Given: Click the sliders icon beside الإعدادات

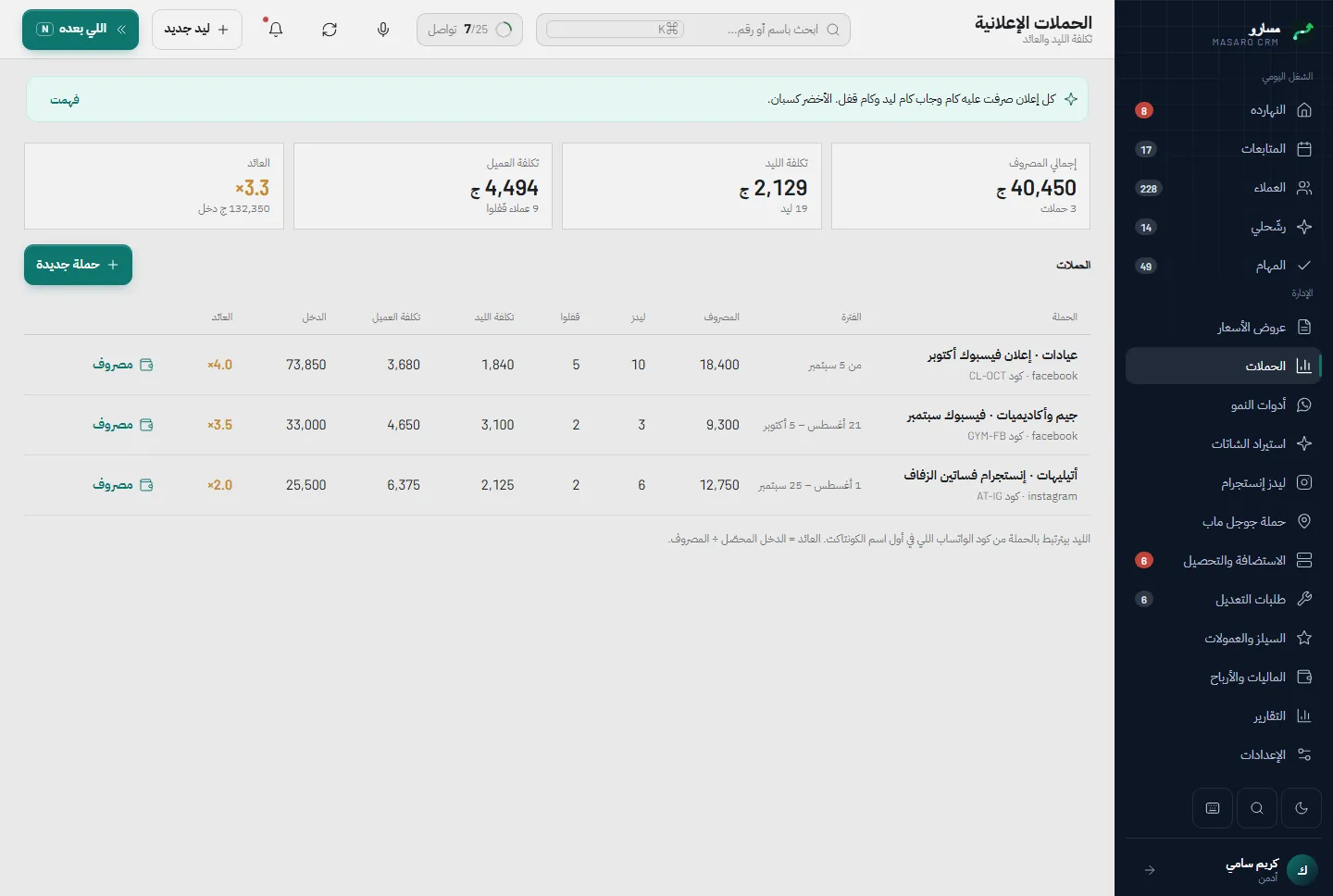Looking at the screenshot, I should pyautogui.click(x=1304, y=754).
